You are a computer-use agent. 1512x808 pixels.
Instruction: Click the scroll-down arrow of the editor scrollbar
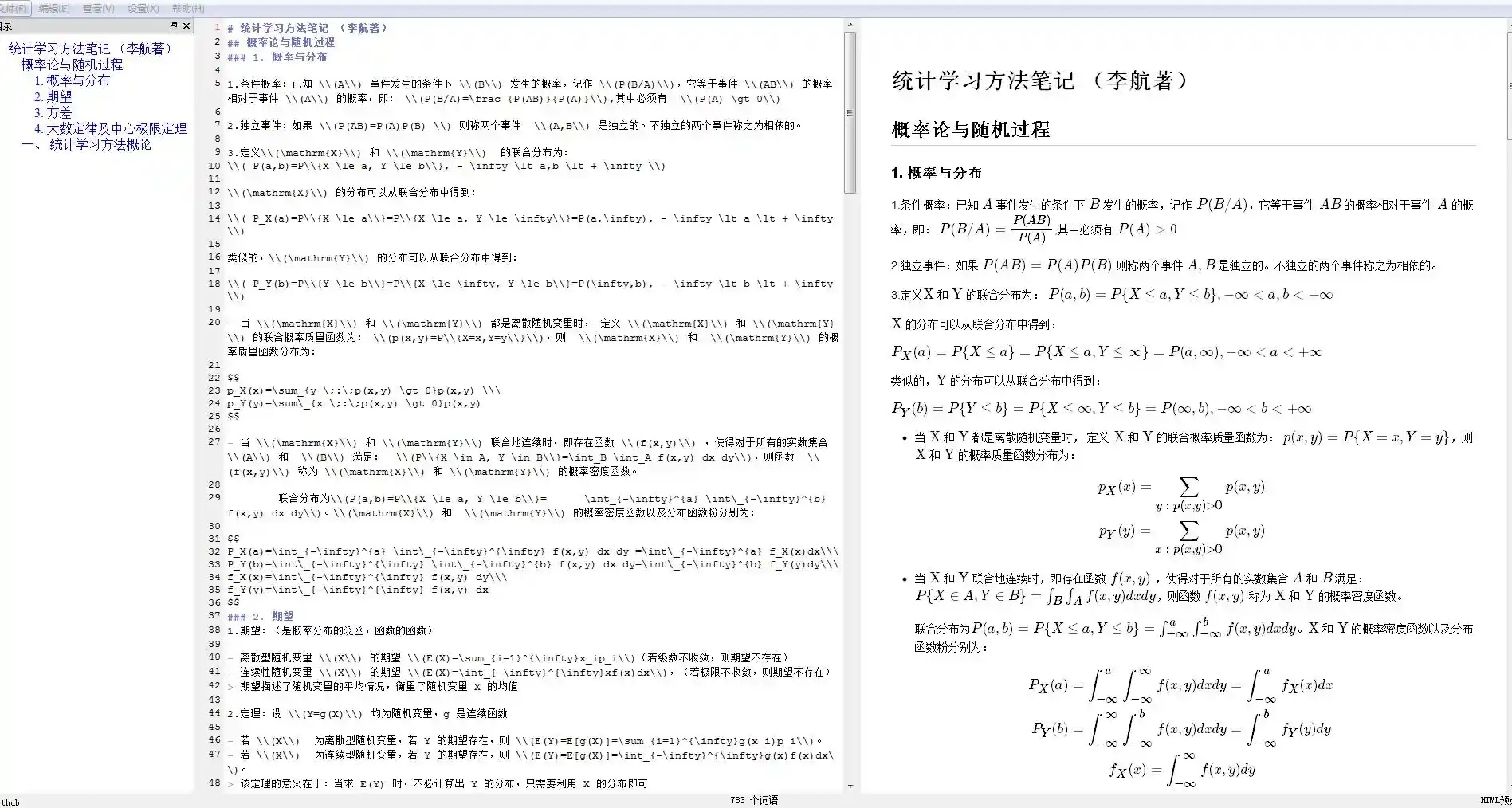click(850, 787)
